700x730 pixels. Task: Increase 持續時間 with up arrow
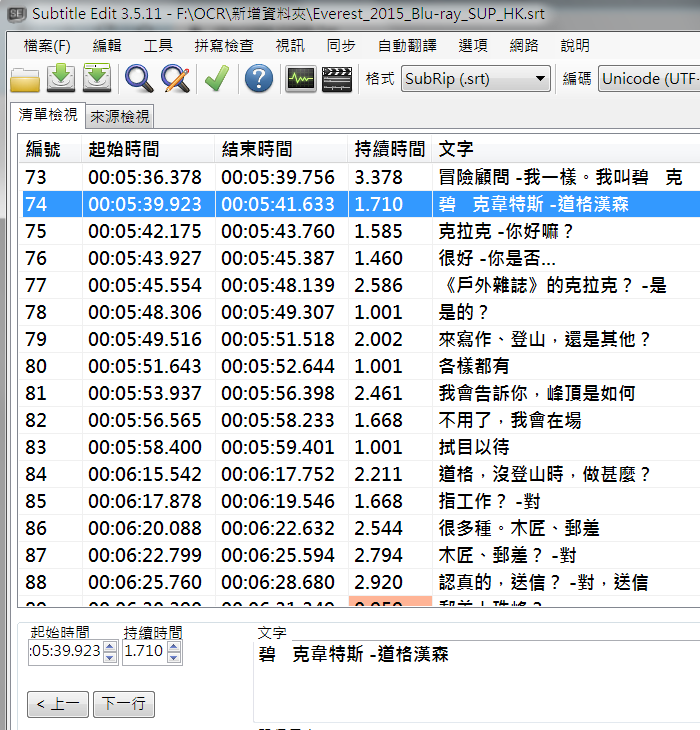(x=174, y=646)
